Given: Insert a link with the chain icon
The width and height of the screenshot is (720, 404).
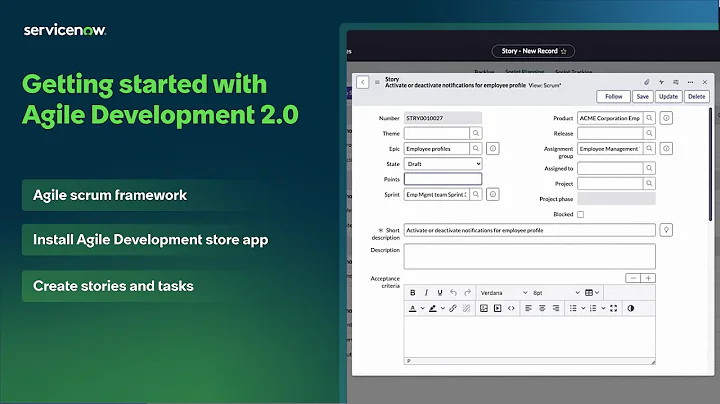Looking at the screenshot, I should click(x=453, y=308).
